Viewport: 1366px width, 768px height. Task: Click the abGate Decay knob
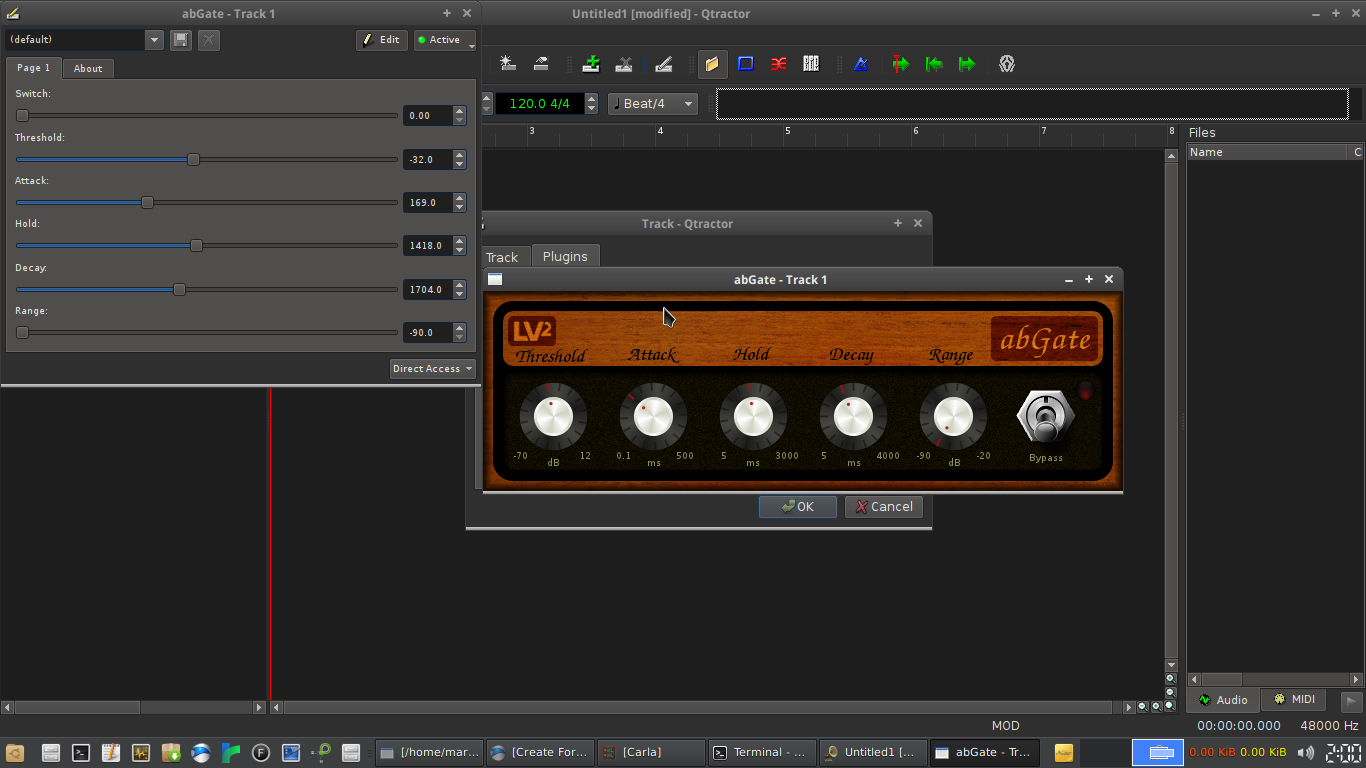tap(853, 417)
